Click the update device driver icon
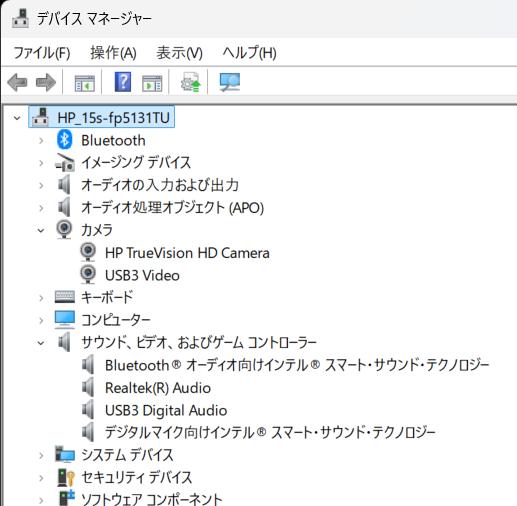This screenshot has width=517, height=506. (x=191, y=82)
